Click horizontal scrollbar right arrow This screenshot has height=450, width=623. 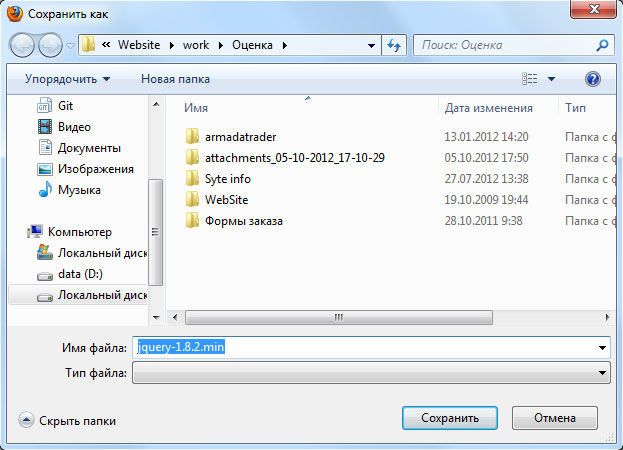pyautogui.click(x=607, y=317)
